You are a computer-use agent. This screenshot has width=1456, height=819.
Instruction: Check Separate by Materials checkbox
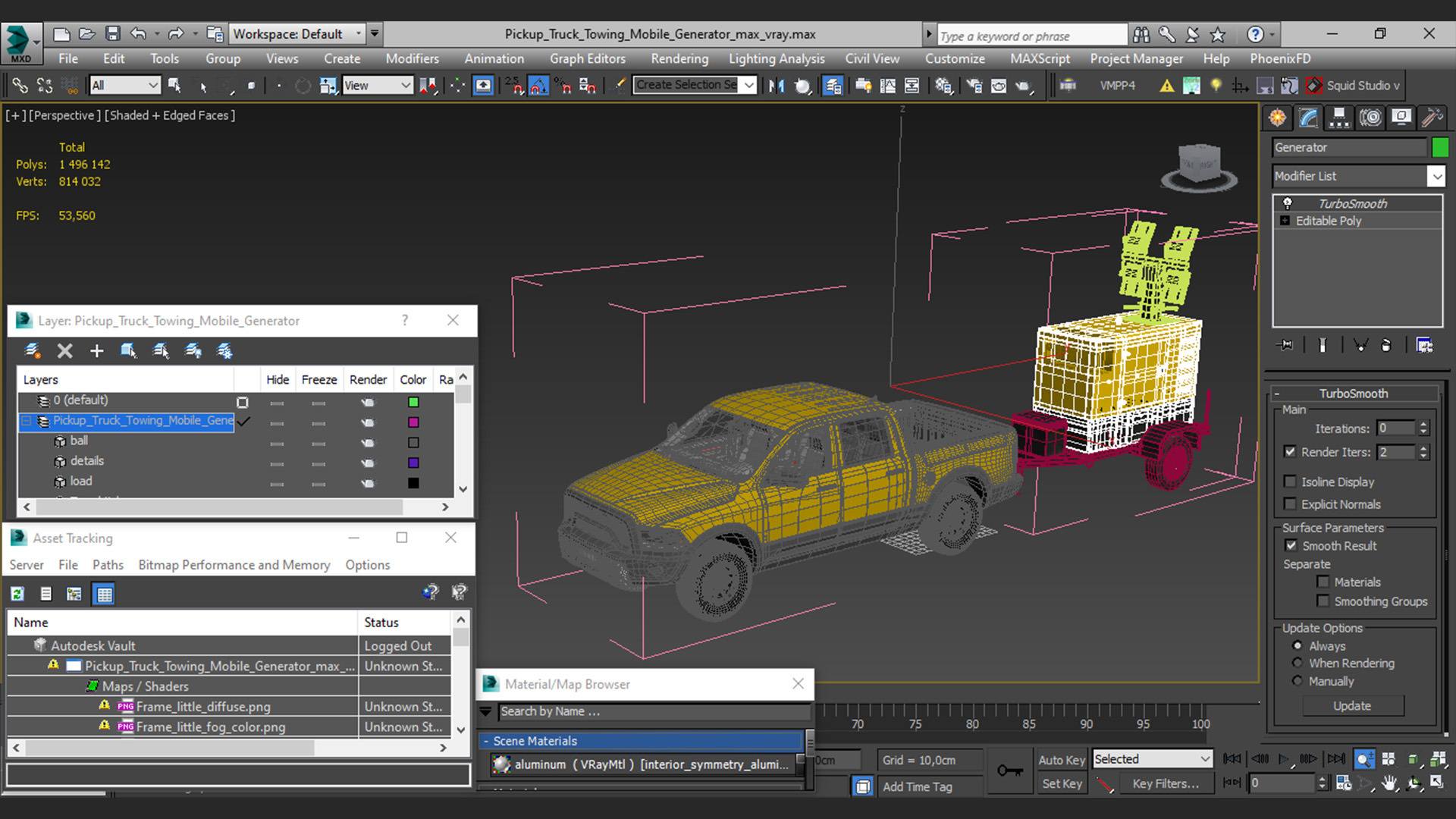(x=1323, y=582)
